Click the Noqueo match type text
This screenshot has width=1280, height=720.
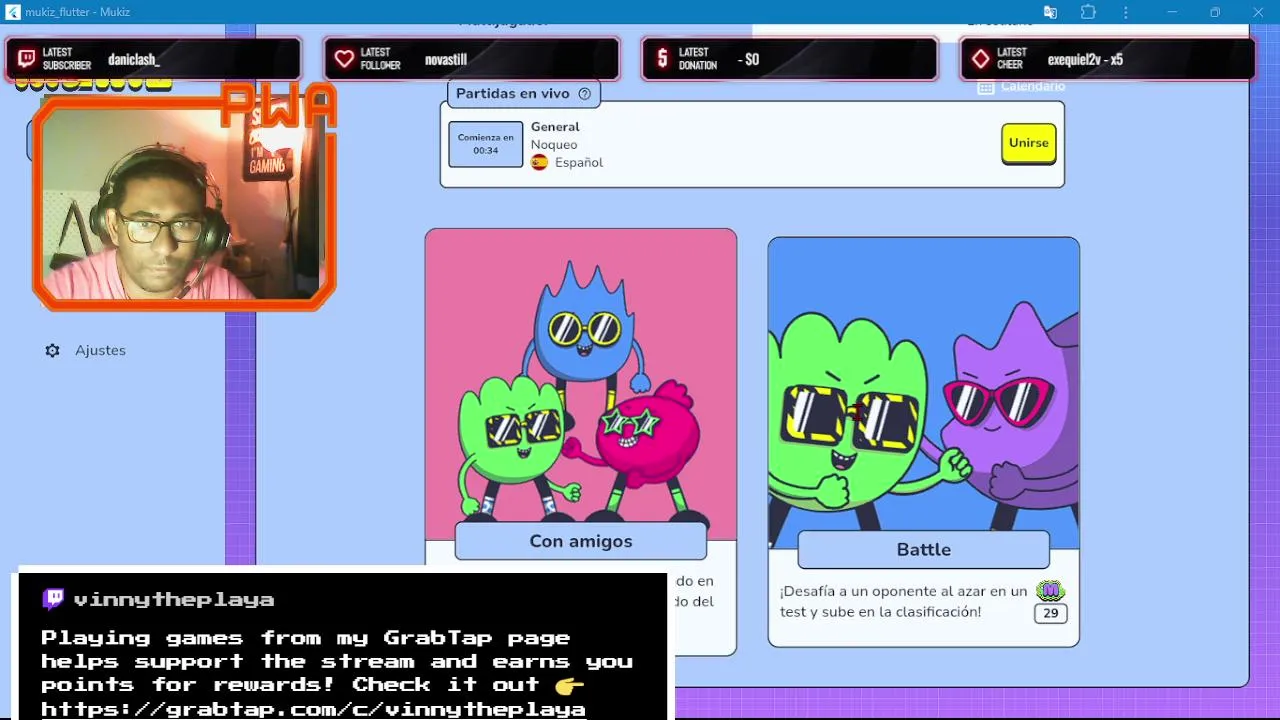tap(554, 145)
